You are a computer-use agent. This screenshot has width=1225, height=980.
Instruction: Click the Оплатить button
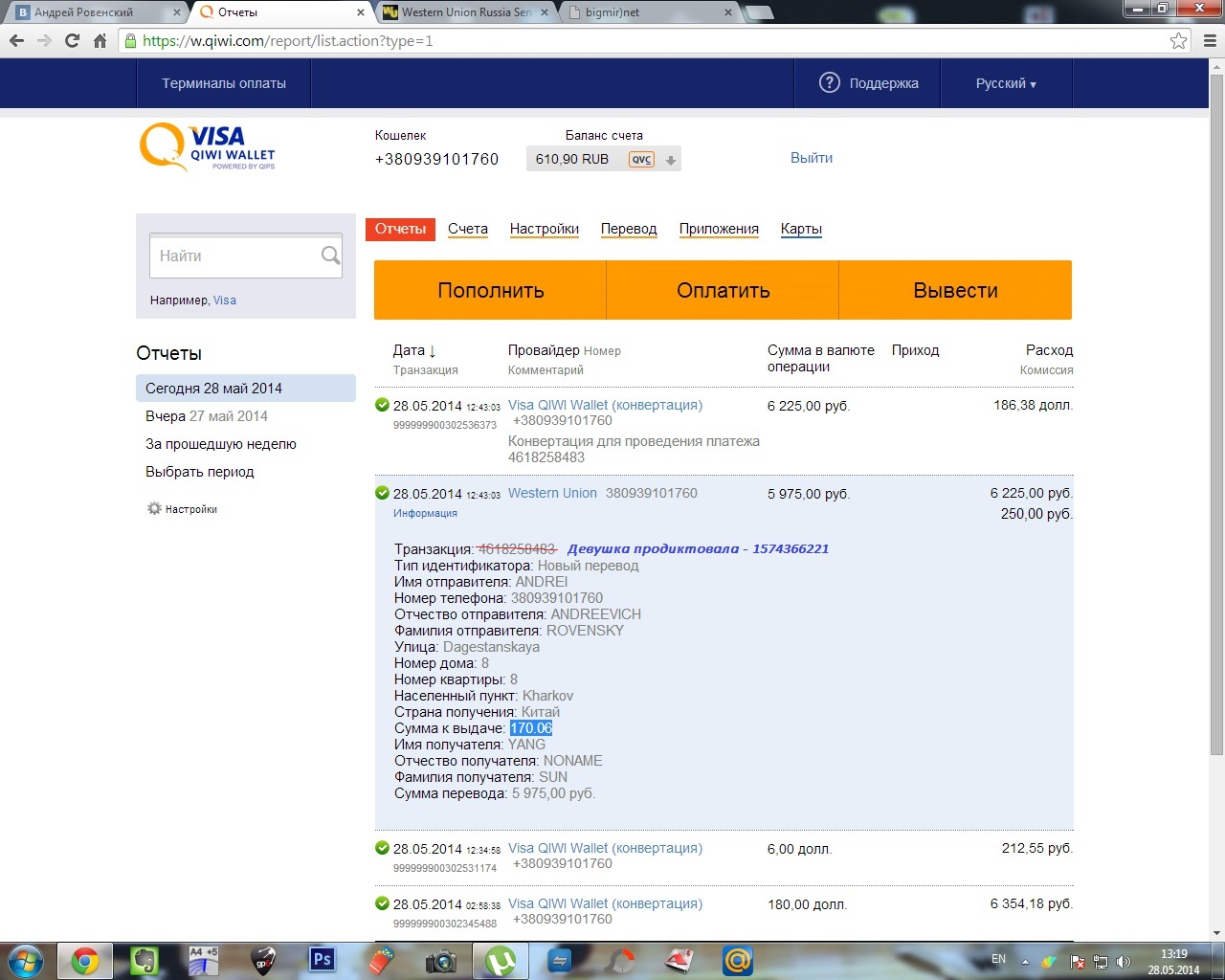click(723, 290)
